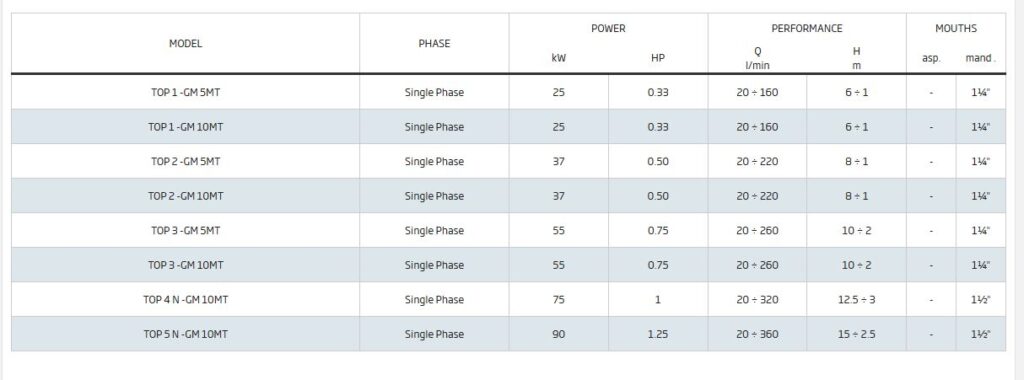Select the TOP 4 N -GM 10MT model
The width and height of the screenshot is (1024, 380).
(x=185, y=300)
